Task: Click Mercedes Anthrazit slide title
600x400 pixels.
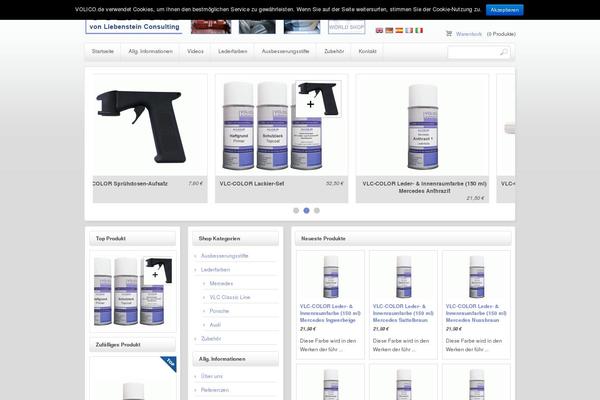Action: (x=424, y=187)
